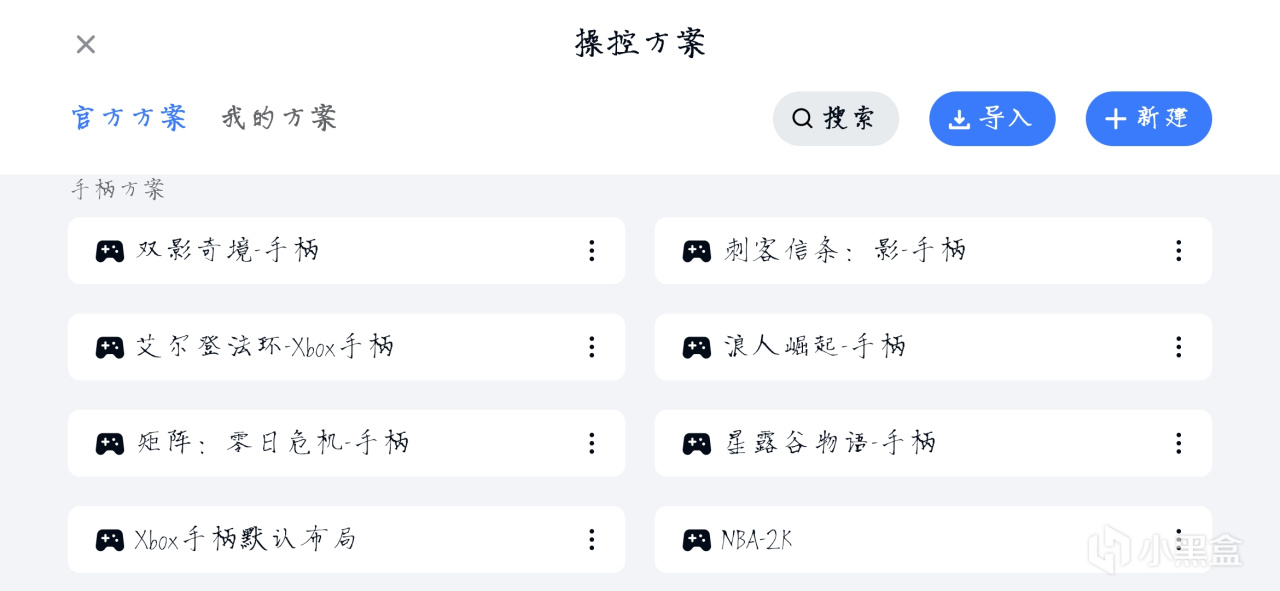Click the 导入 import button
Screen dimensions: 1280x591
[x=992, y=118]
